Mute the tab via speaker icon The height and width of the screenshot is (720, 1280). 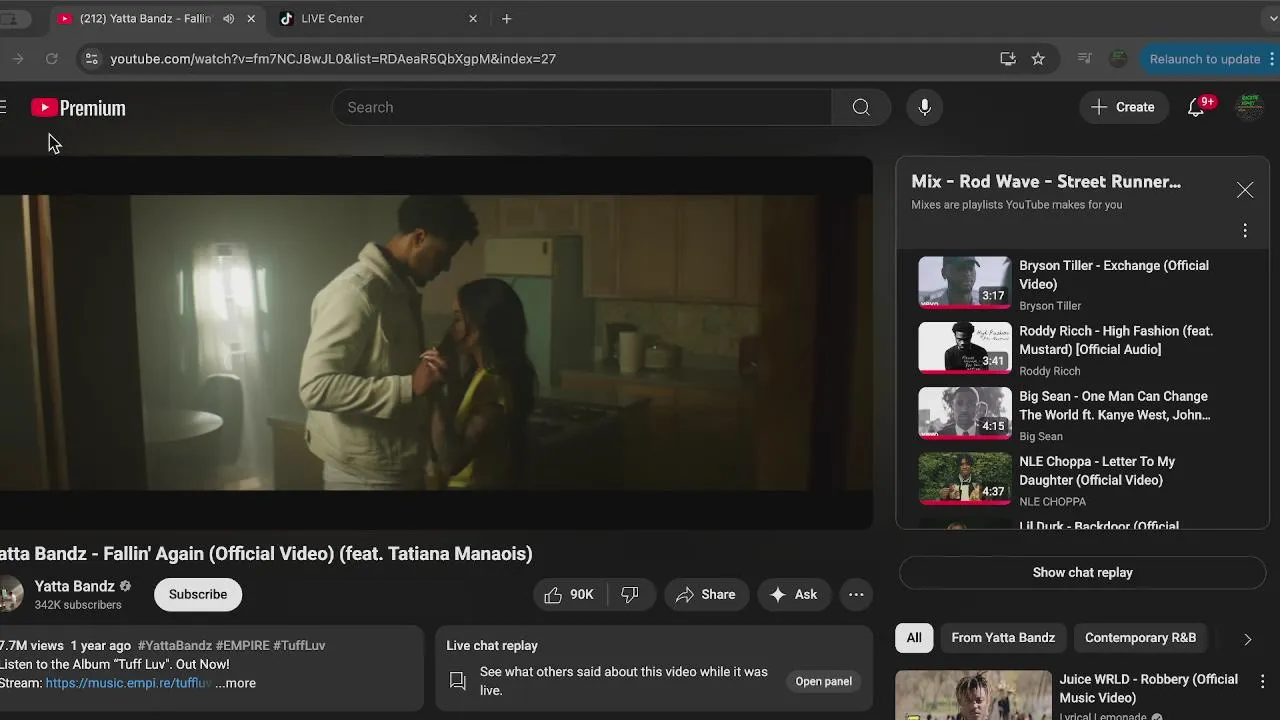(229, 18)
